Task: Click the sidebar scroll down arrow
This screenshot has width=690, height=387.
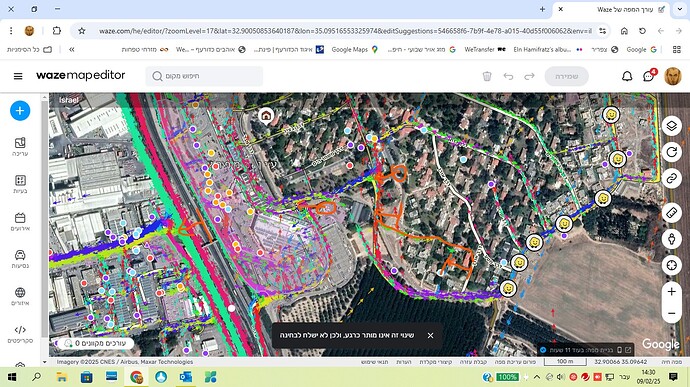Action: [x=44, y=362]
